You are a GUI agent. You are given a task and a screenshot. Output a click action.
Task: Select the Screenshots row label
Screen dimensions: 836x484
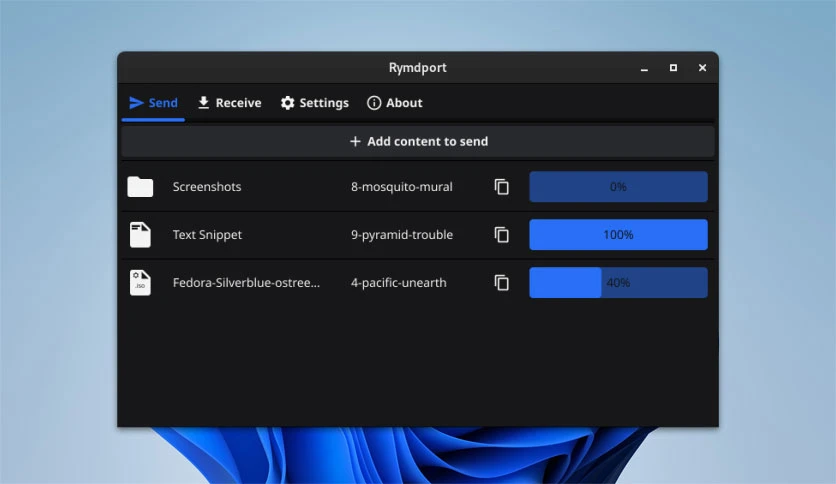coord(207,187)
